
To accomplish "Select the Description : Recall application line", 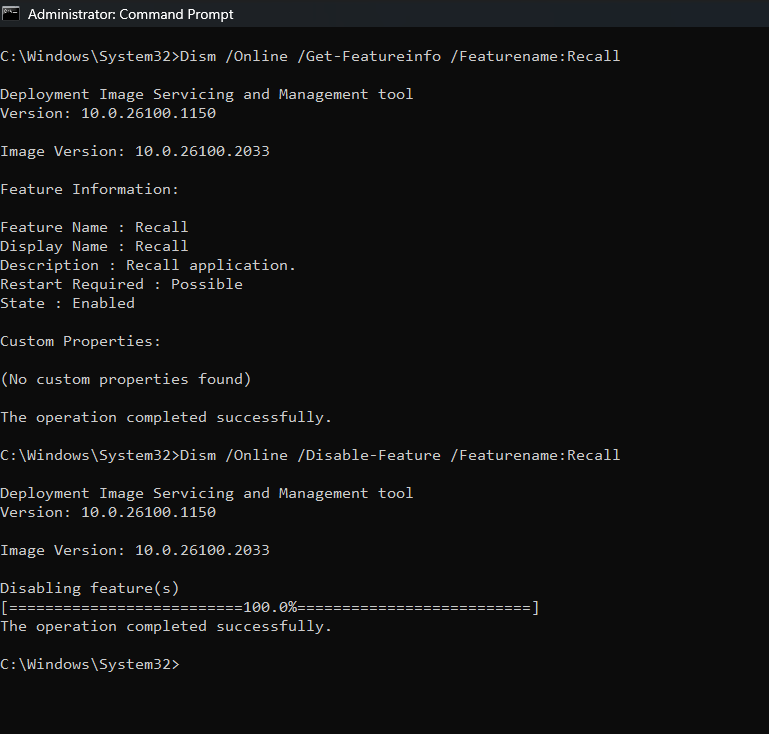I will 148,265.
